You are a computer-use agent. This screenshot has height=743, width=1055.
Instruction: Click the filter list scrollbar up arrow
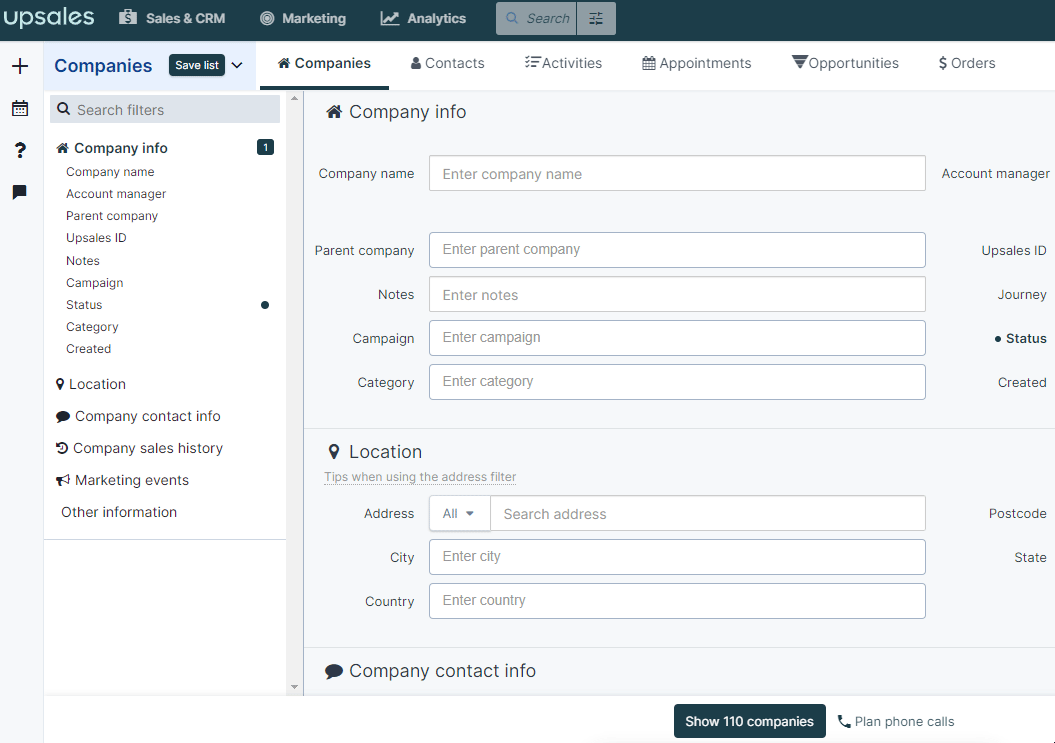(x=294, y=98)
